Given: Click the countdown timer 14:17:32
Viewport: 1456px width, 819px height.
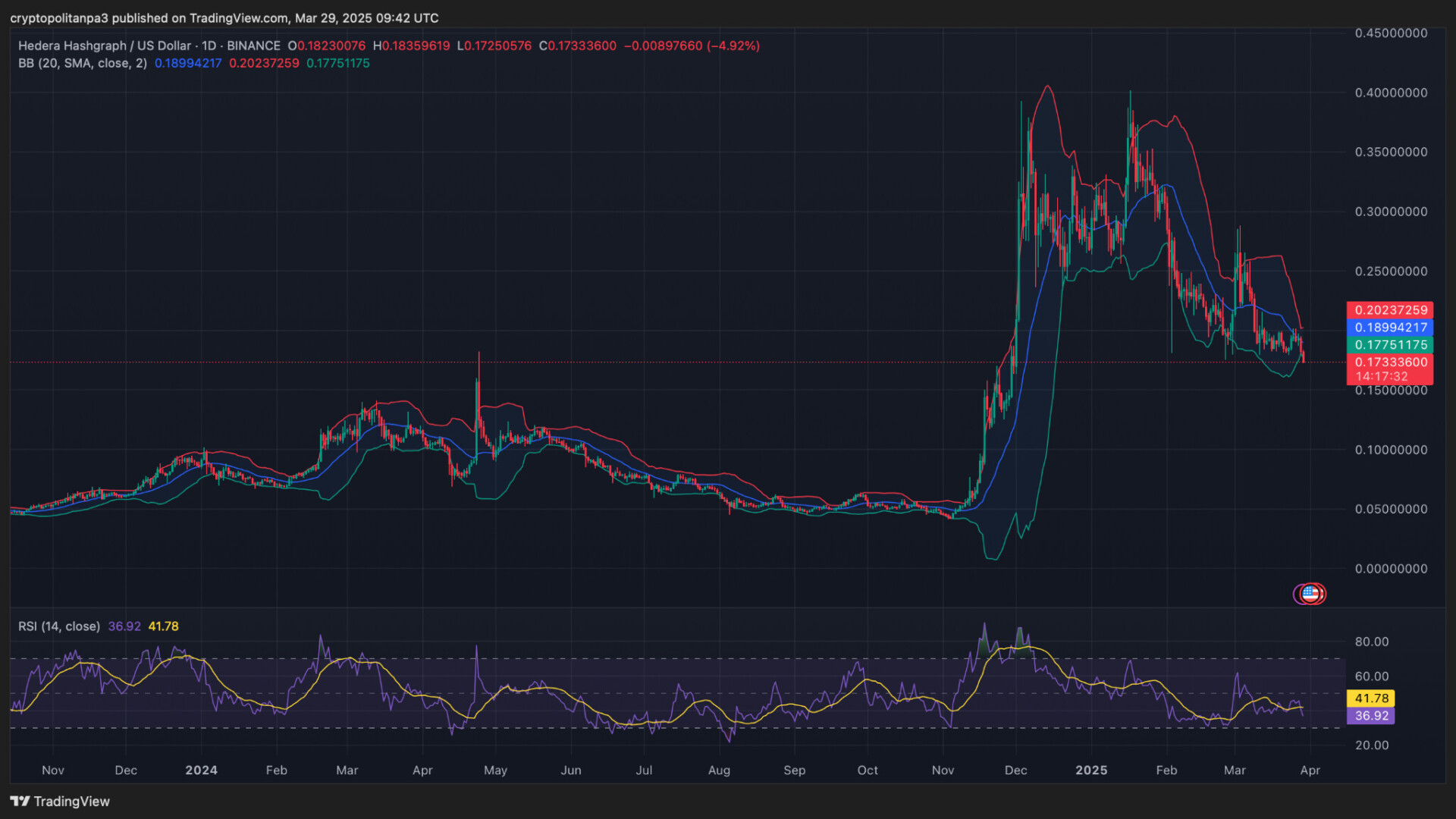Looking at the screenshot, I should (1382, 377).
